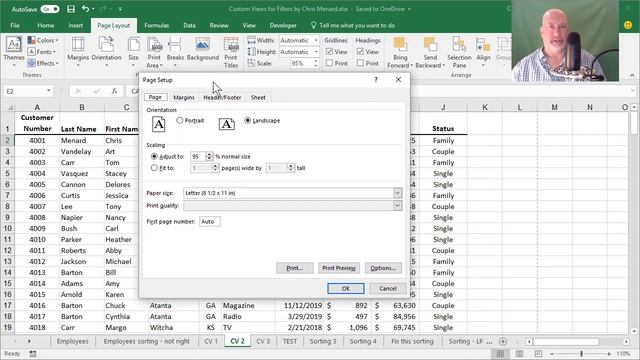Switch to the Header/Footer tab

click(222, 98)
